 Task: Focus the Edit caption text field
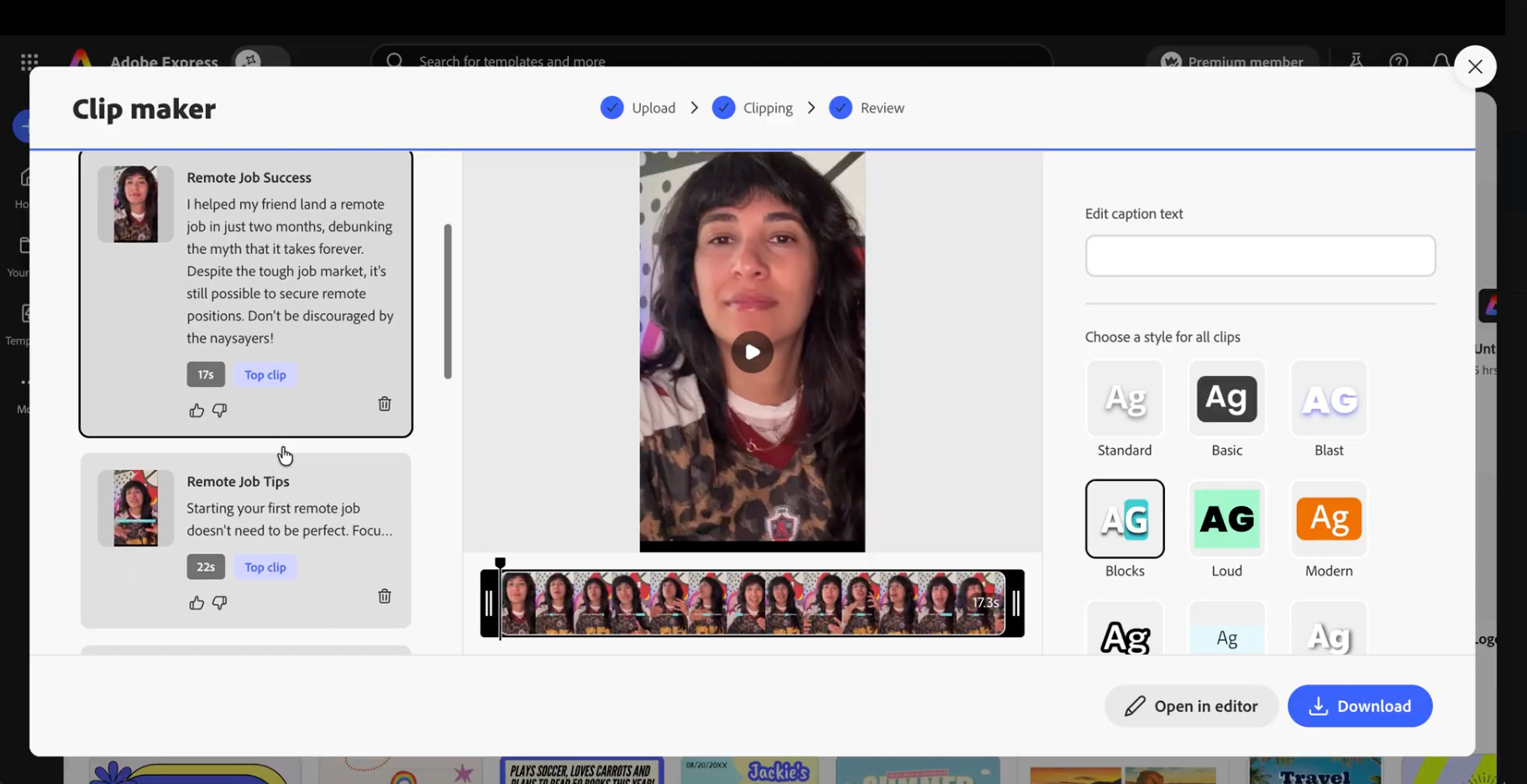1260,256
